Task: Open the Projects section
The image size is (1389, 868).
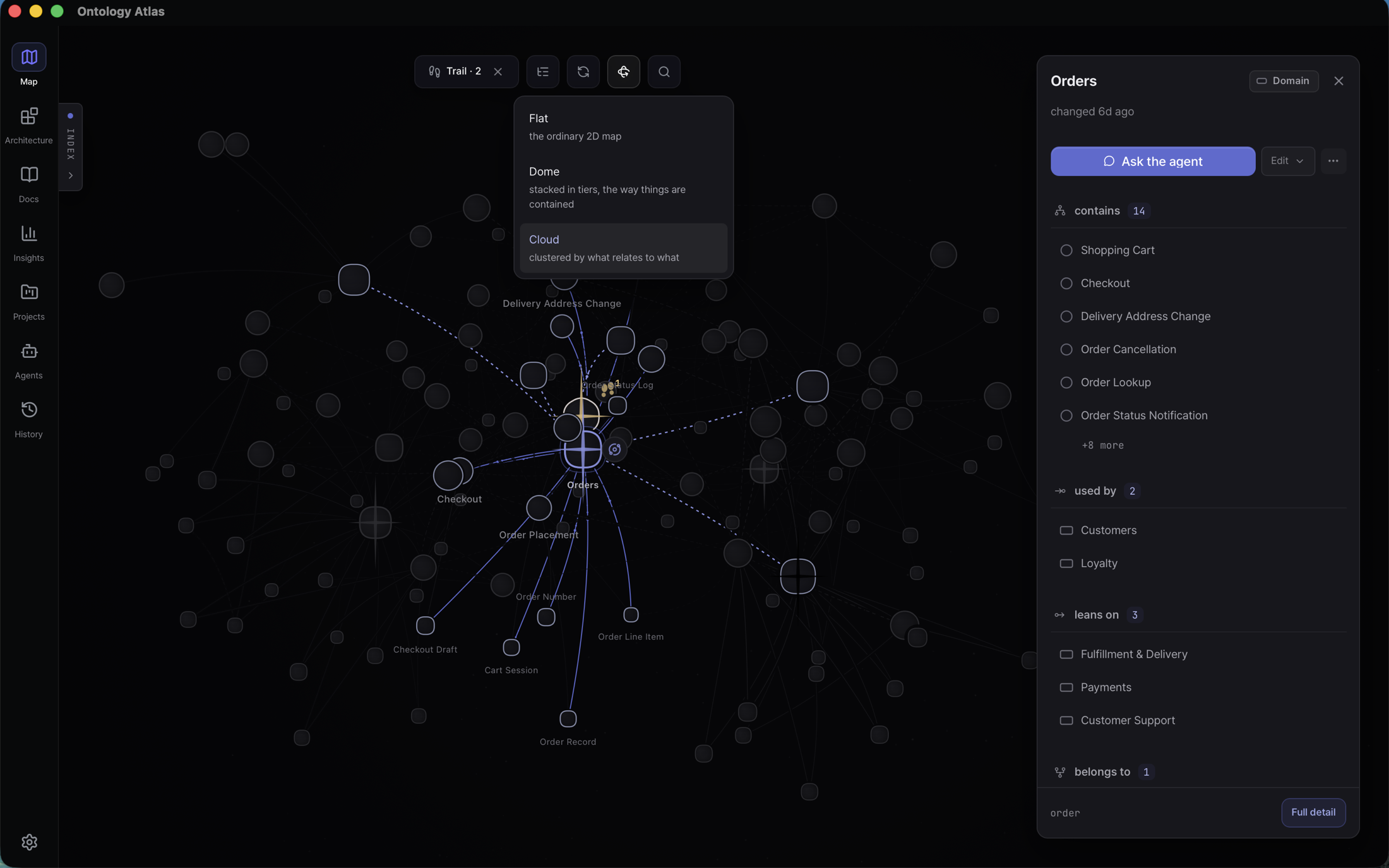Action: 29,302
